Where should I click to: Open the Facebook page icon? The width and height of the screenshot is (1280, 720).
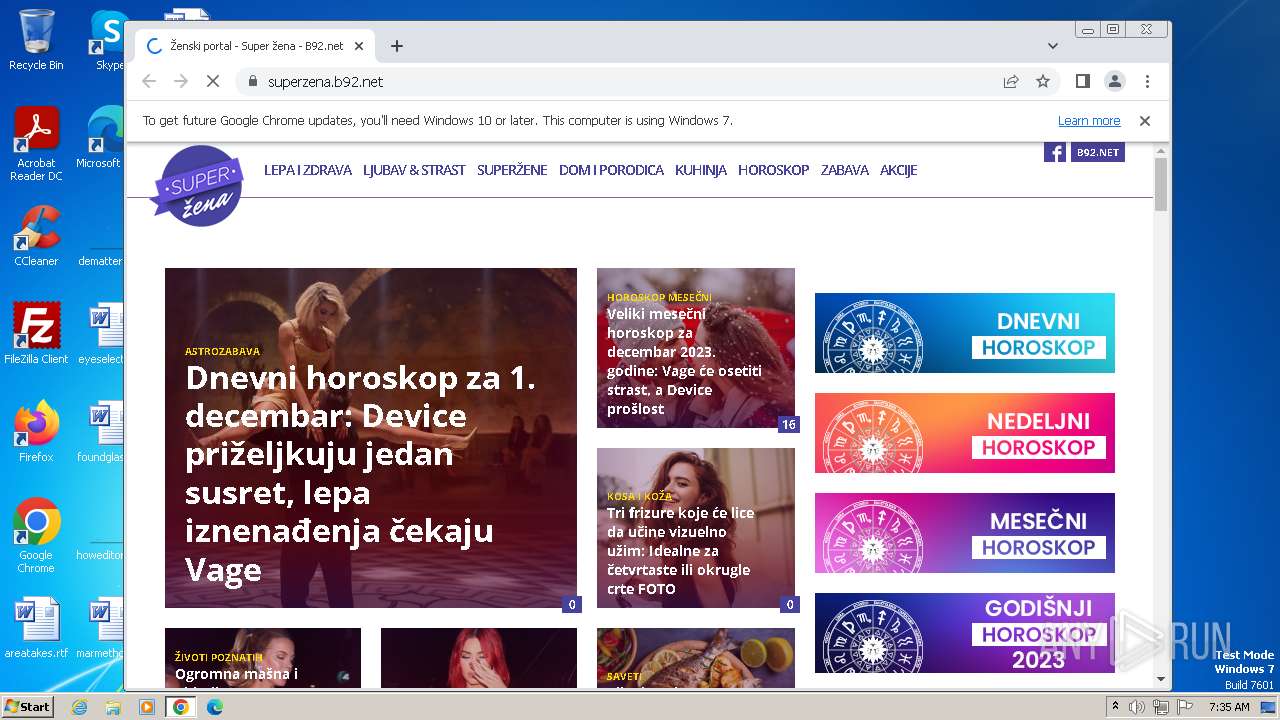tap(1054, 152)
